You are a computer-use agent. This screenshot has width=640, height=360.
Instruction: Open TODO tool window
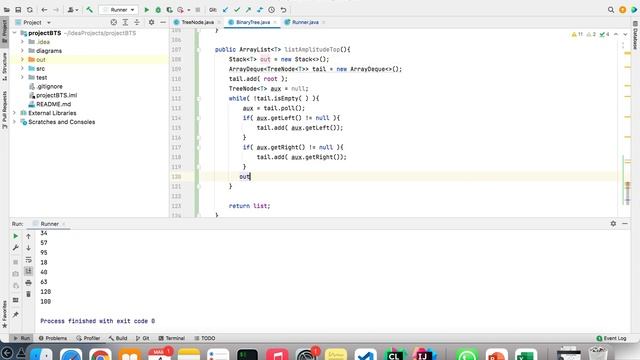tap(205, 338)
